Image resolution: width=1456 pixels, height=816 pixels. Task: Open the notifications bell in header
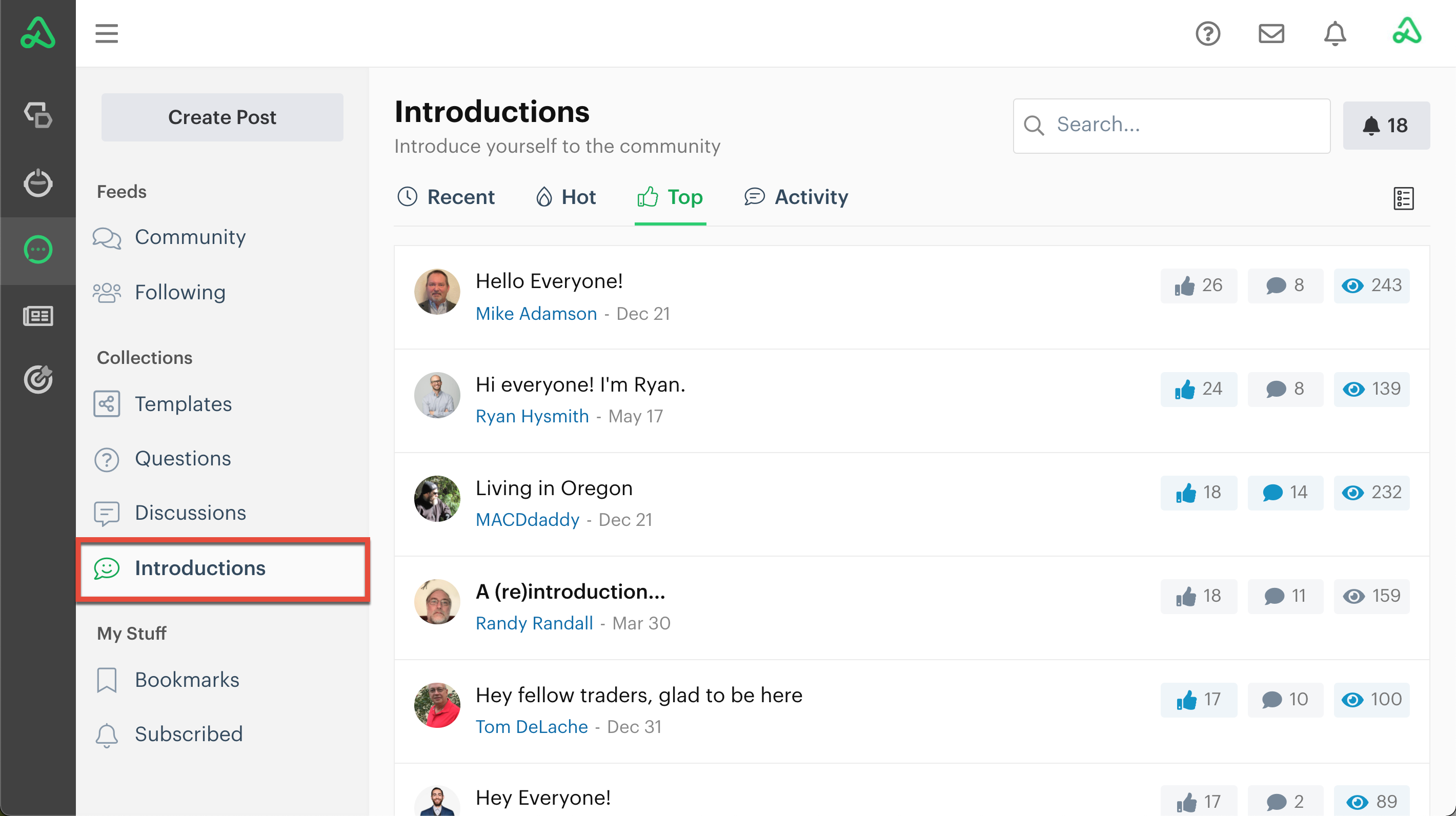coord(1335,33)
